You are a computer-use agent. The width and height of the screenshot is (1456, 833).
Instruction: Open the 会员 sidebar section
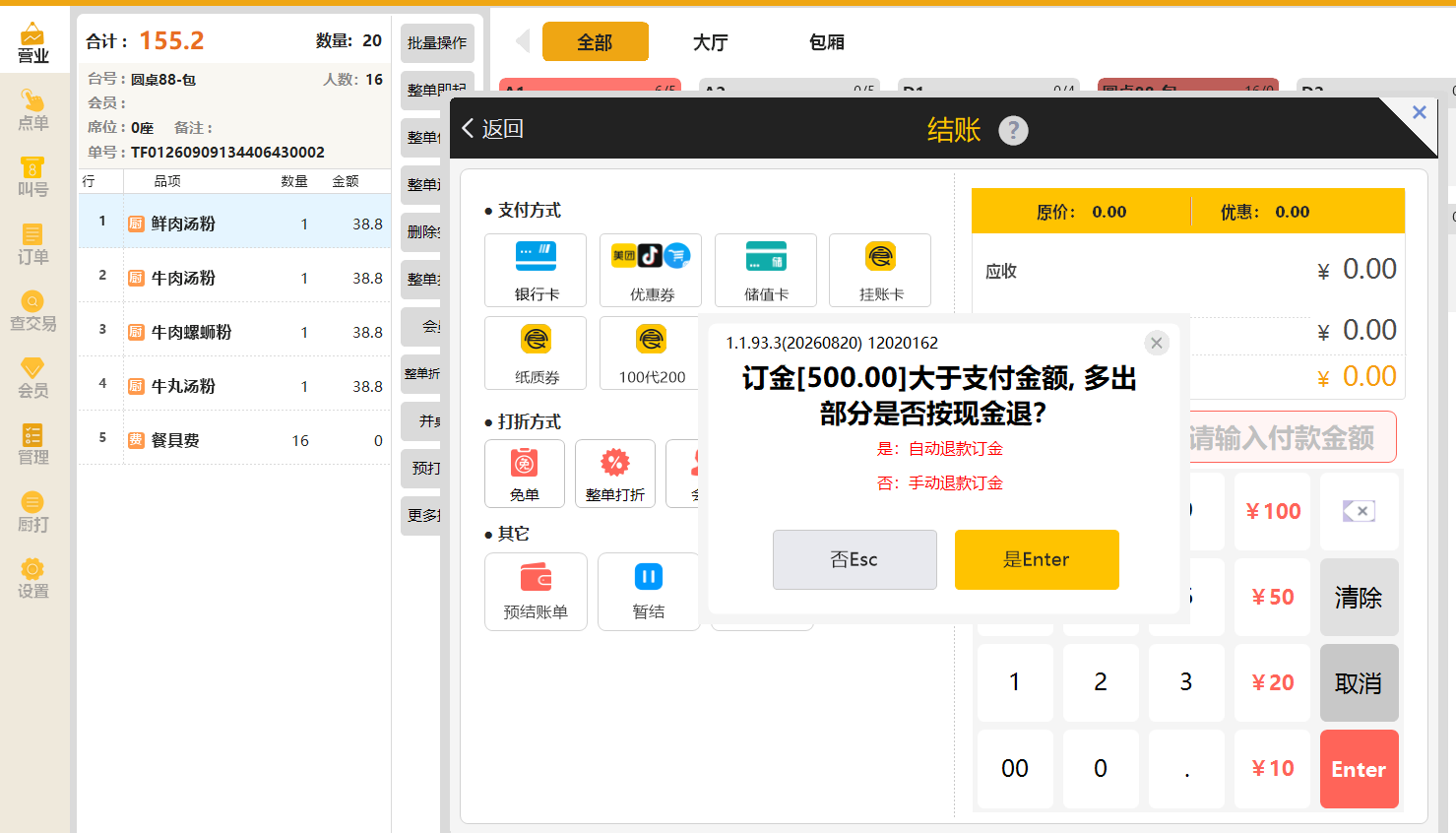point(33,377)
